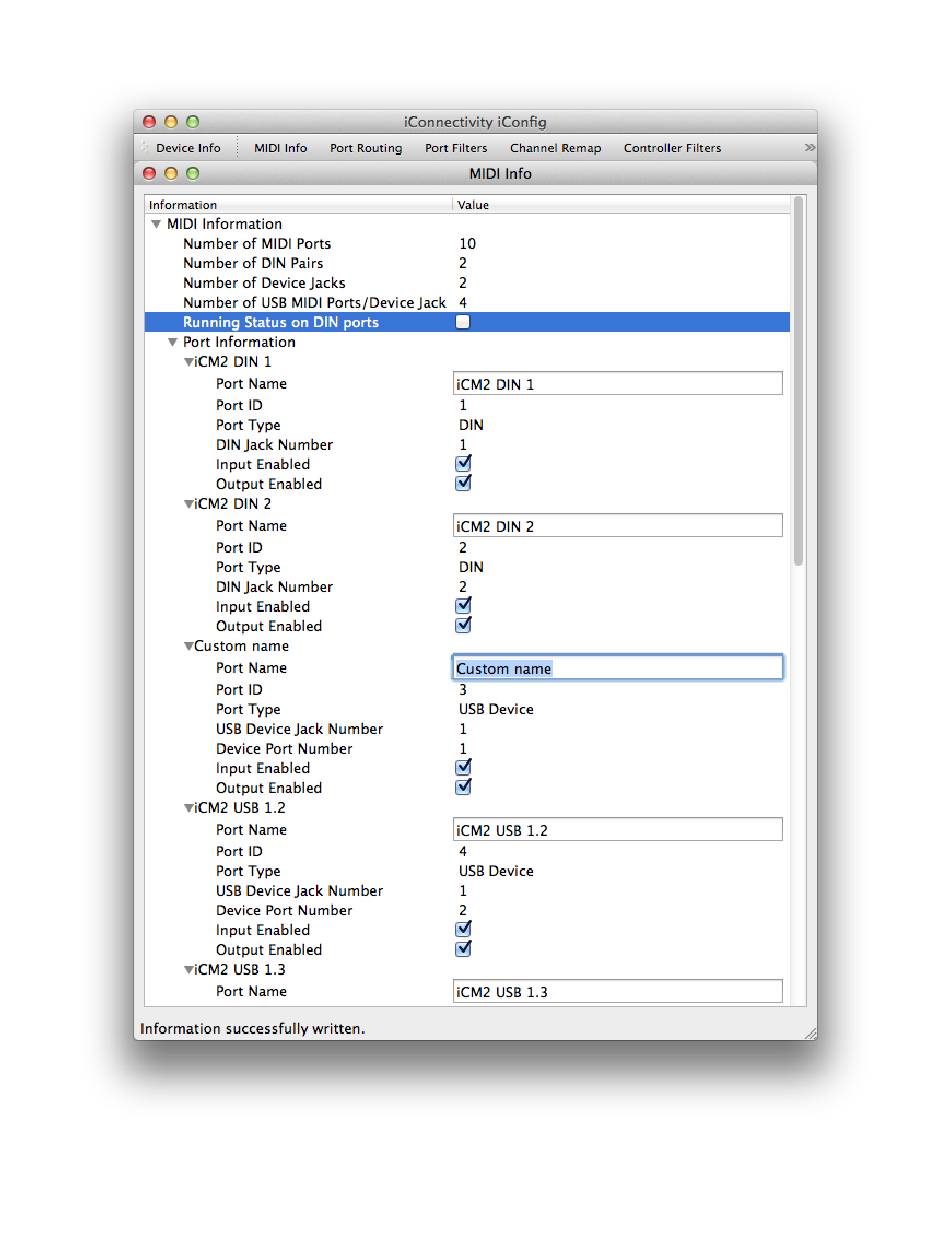Toggle Running Status on DIN ports checkbox
The image size is (950, 1260).
463,322
